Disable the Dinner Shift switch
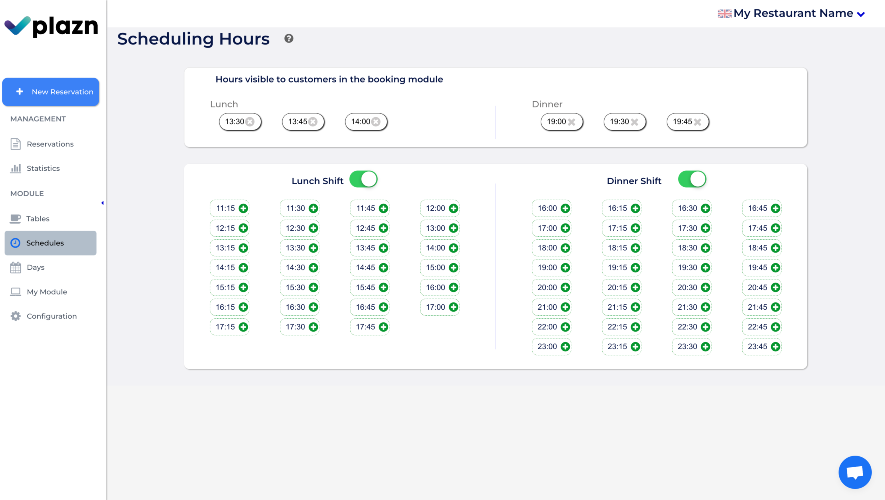The height and width of the screenshot is (500, 885). (692, 179)
